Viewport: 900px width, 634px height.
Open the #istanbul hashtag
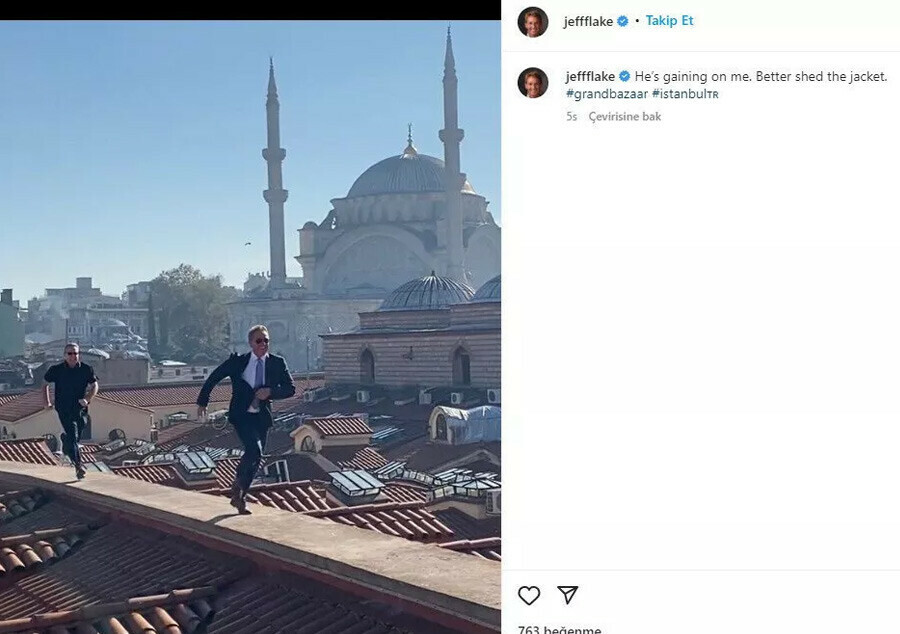pyautogui.click(x=684, y=94)
